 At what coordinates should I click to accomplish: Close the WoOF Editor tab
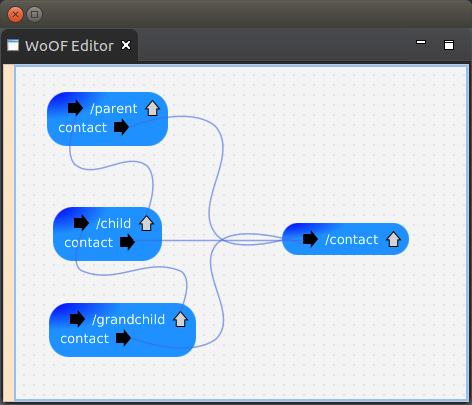[126, 45]
